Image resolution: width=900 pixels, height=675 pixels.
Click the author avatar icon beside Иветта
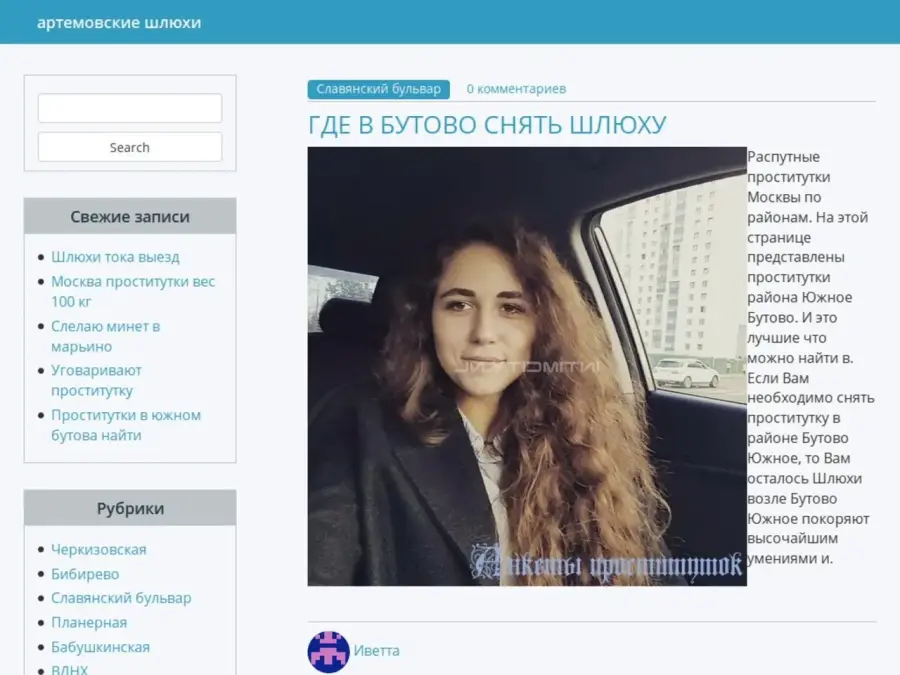click(328, 651)
